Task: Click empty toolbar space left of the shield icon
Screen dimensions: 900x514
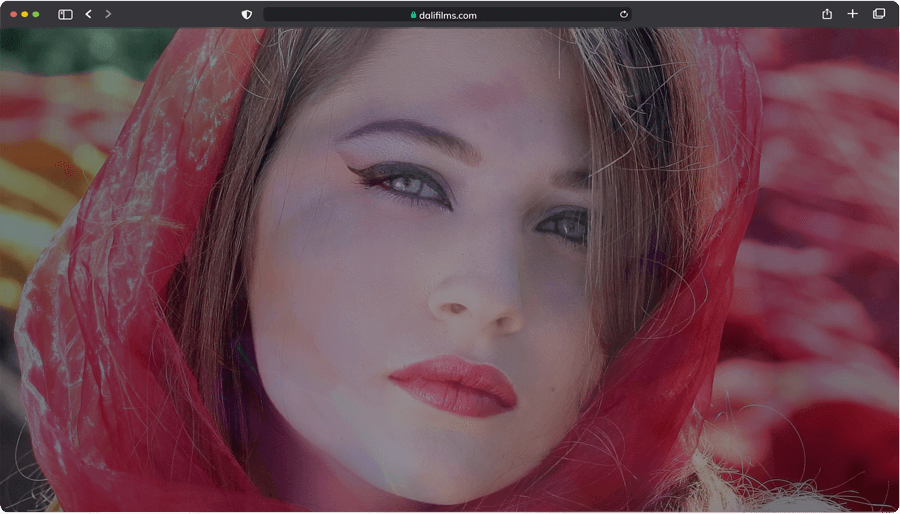Action: [180, 14]
